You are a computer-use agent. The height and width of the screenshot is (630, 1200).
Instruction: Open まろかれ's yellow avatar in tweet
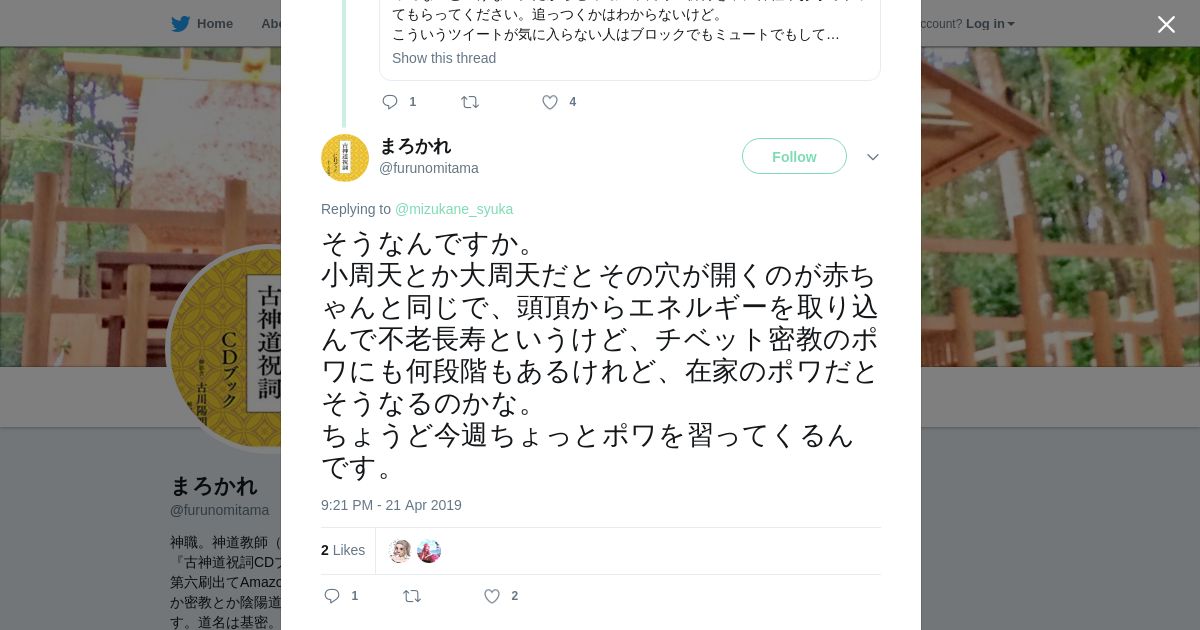point(345,158)
